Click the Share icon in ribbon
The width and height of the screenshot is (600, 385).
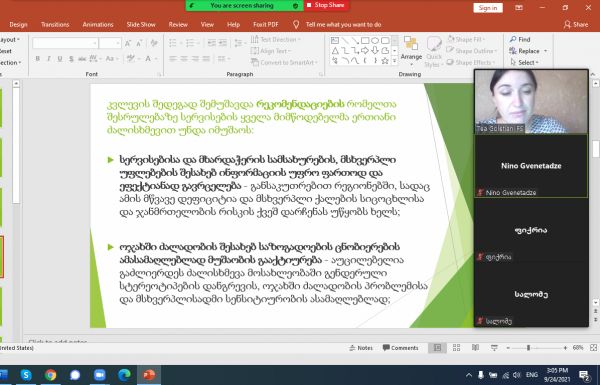click(576, 24)
